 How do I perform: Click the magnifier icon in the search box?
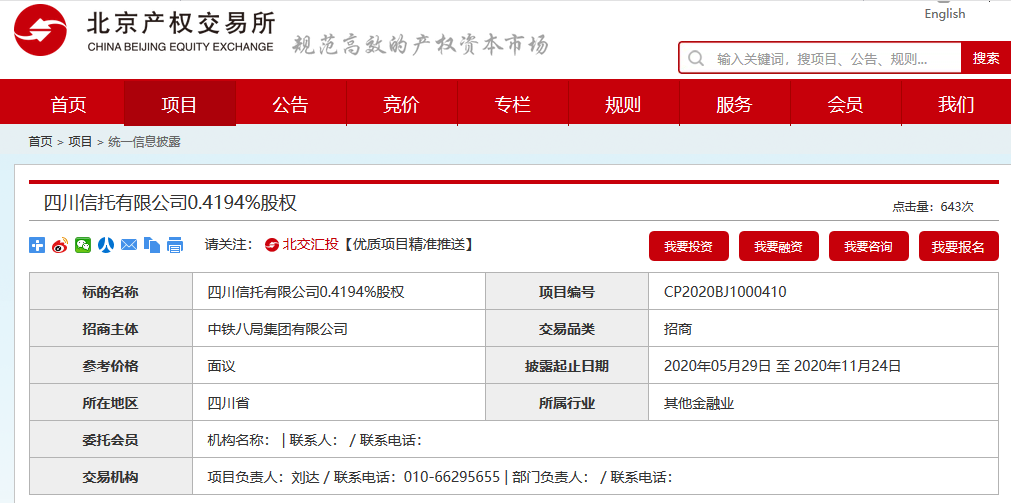[x=696, y=59]
